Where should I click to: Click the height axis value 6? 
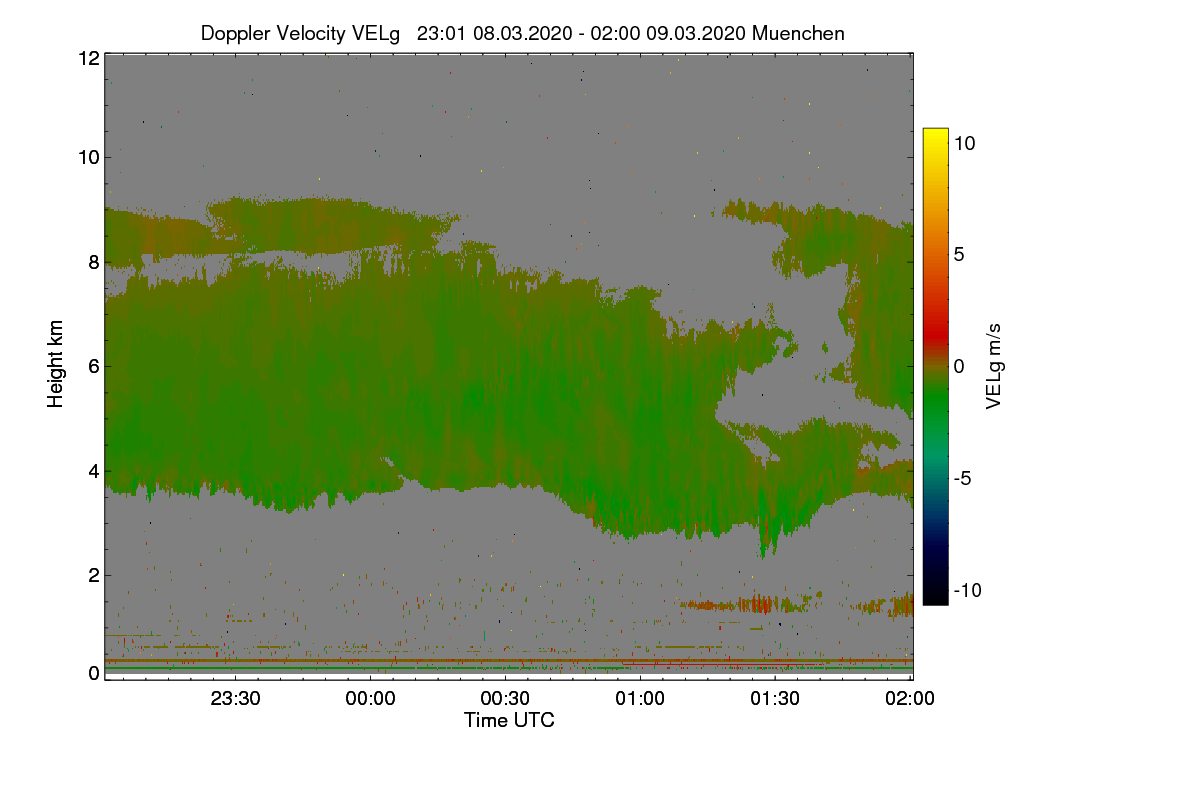click(x=94, y=366)
